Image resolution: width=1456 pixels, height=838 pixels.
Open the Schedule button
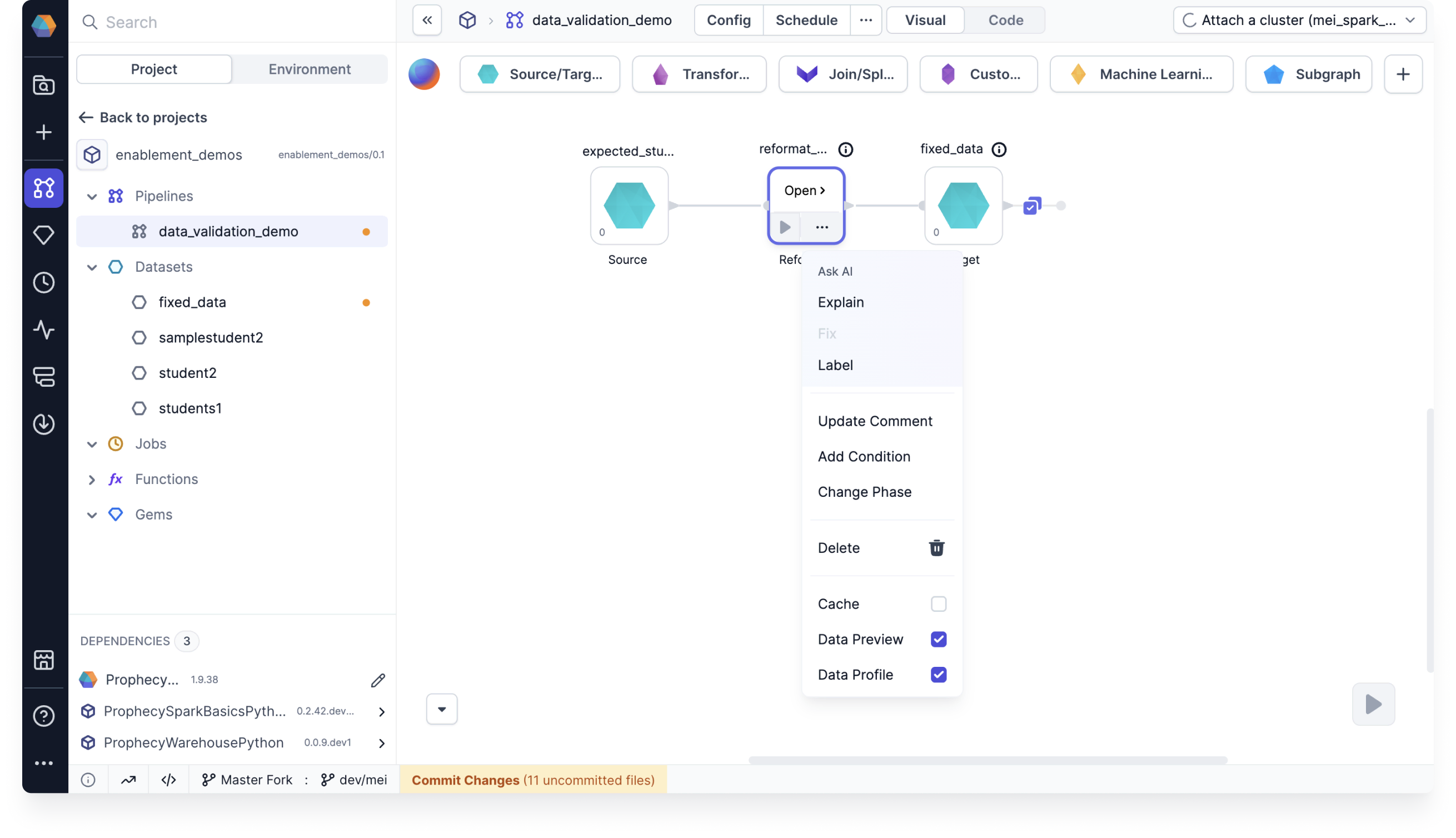pos(806,20)
